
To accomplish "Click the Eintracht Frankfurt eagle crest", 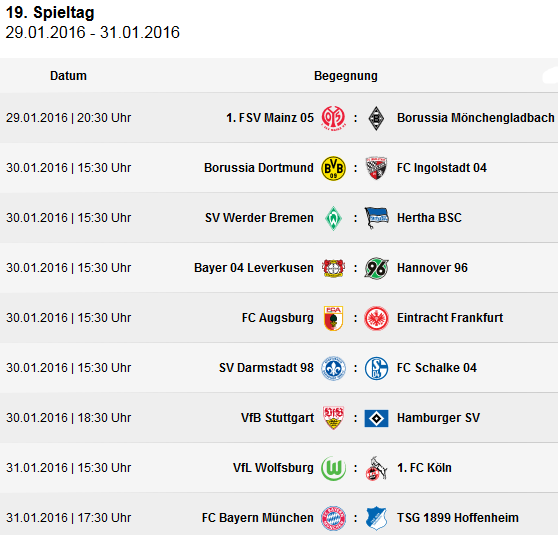I will click(376, 318).
